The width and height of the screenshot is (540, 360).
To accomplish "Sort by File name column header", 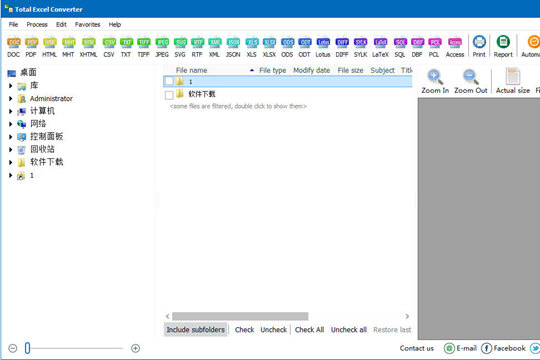I will [x=191, y=70].
